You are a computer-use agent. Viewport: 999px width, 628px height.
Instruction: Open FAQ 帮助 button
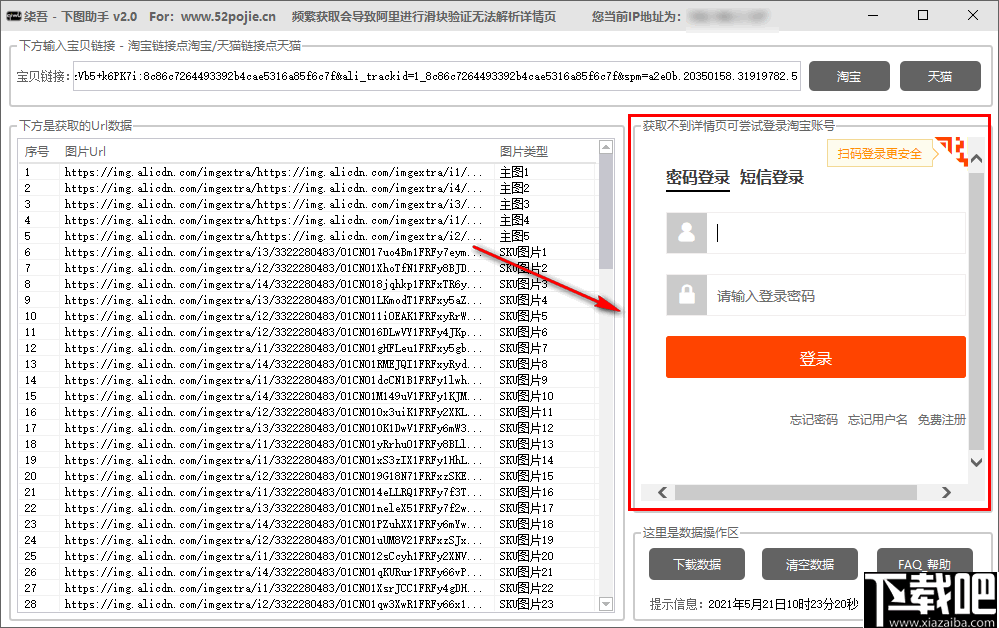pos(924,564)
